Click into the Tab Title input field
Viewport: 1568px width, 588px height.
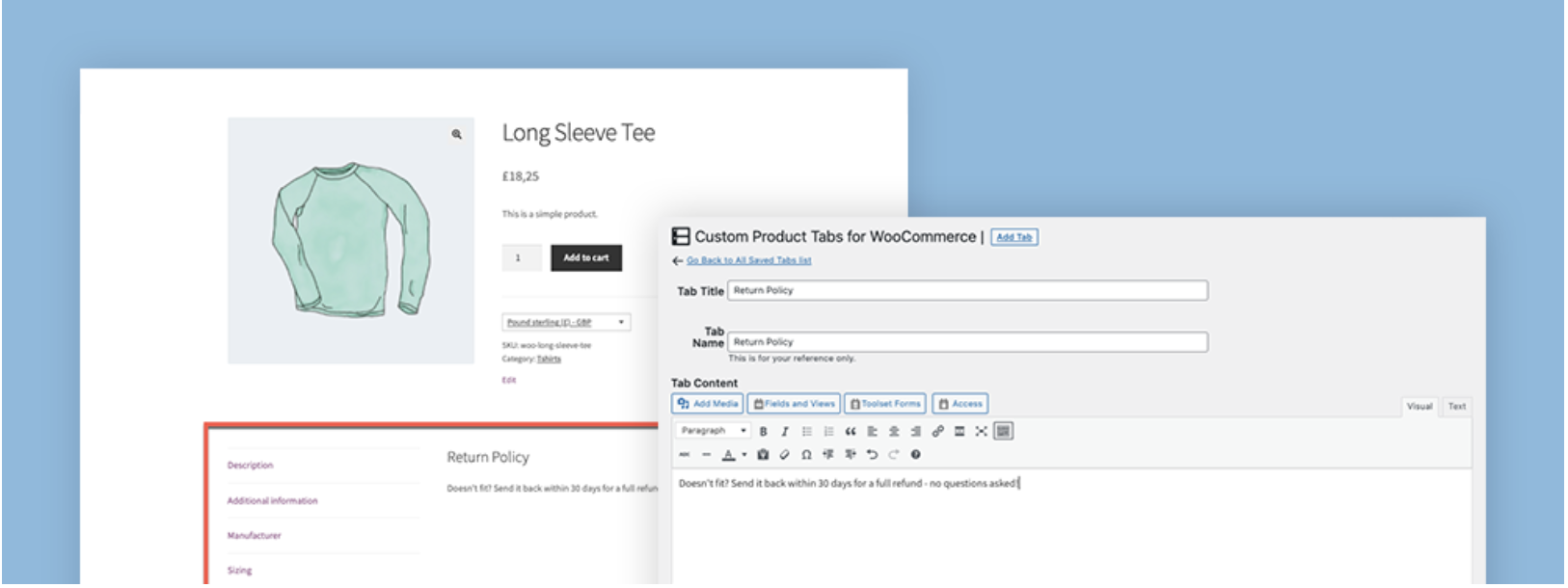pyautogui.click(x=967, y=290)
